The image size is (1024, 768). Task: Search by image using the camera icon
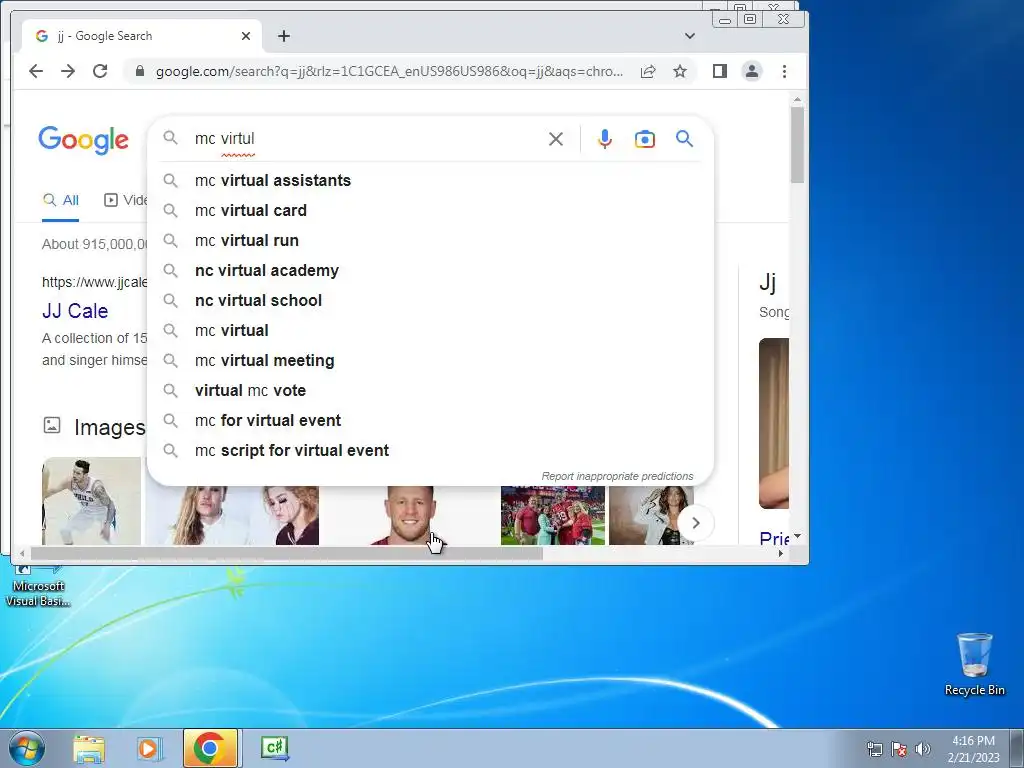pyautogui.click(x=645, y=139)
